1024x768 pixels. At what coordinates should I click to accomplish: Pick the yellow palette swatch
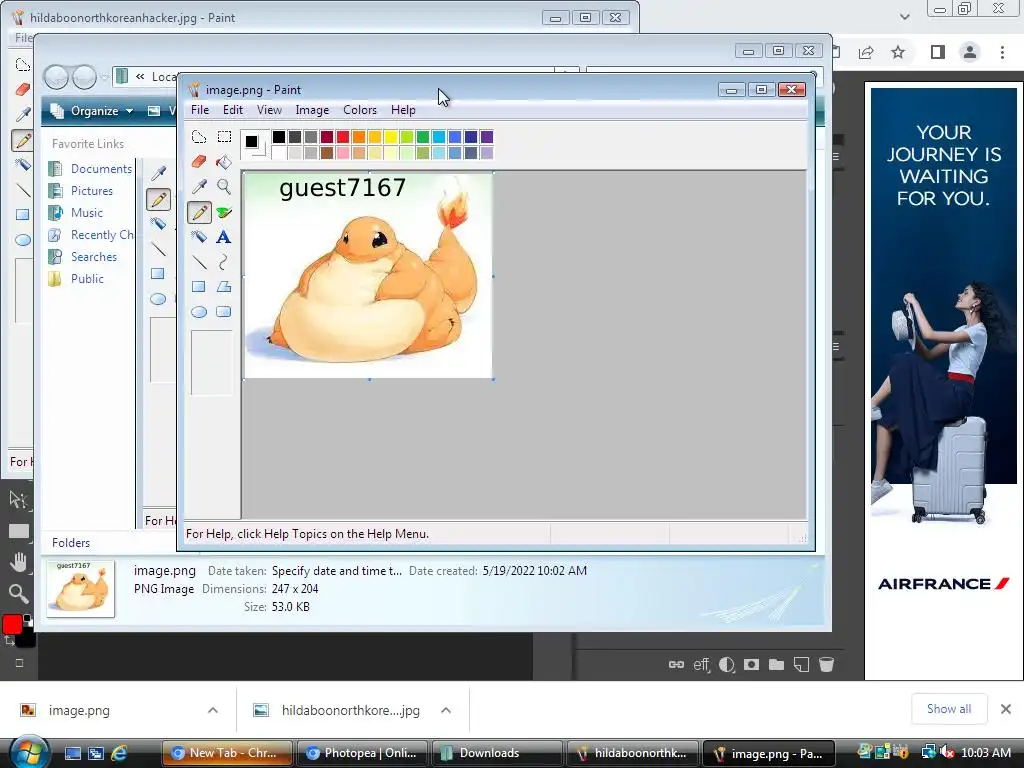pos(391,136)
